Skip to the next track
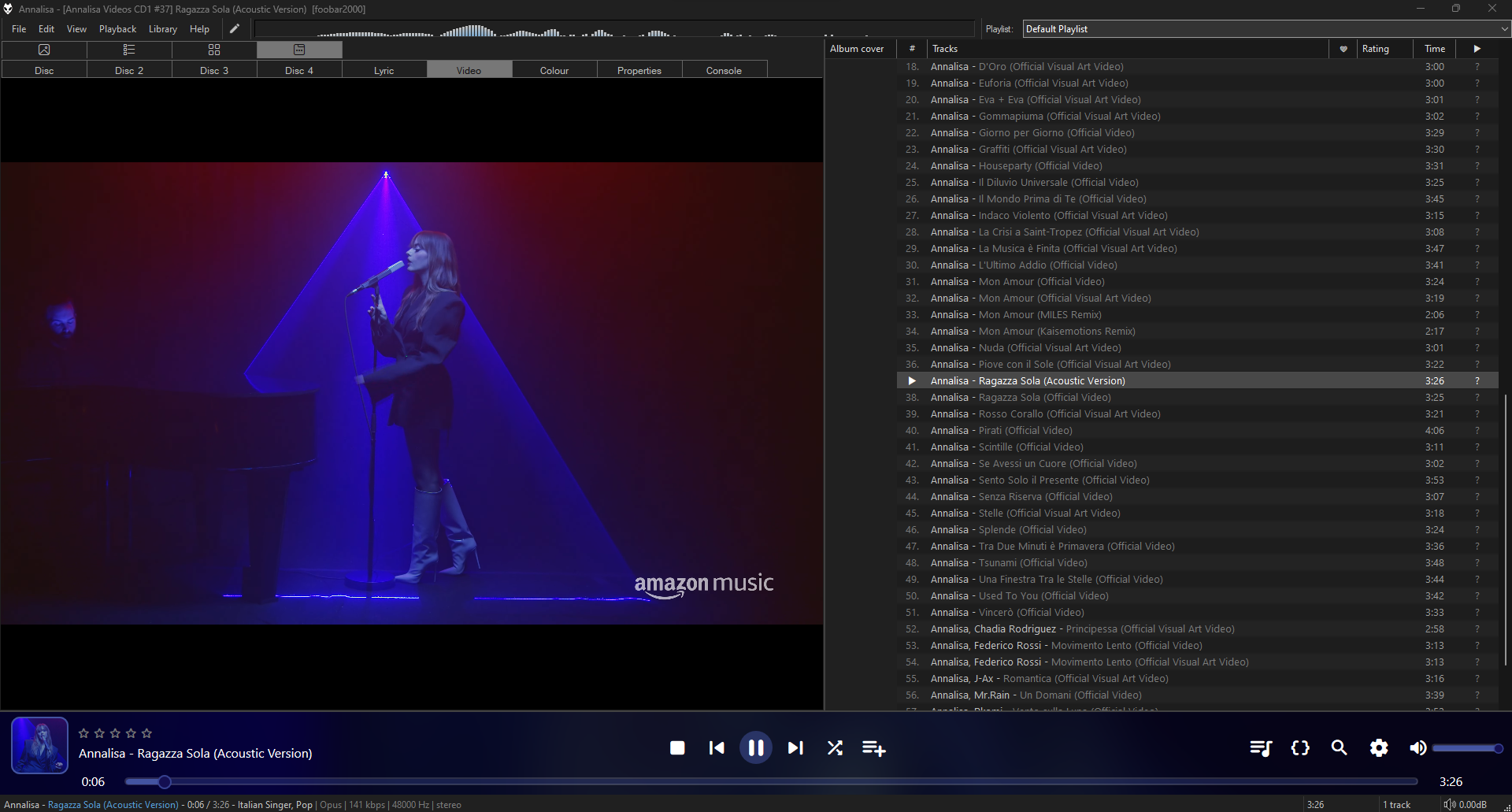 (795, 747)
